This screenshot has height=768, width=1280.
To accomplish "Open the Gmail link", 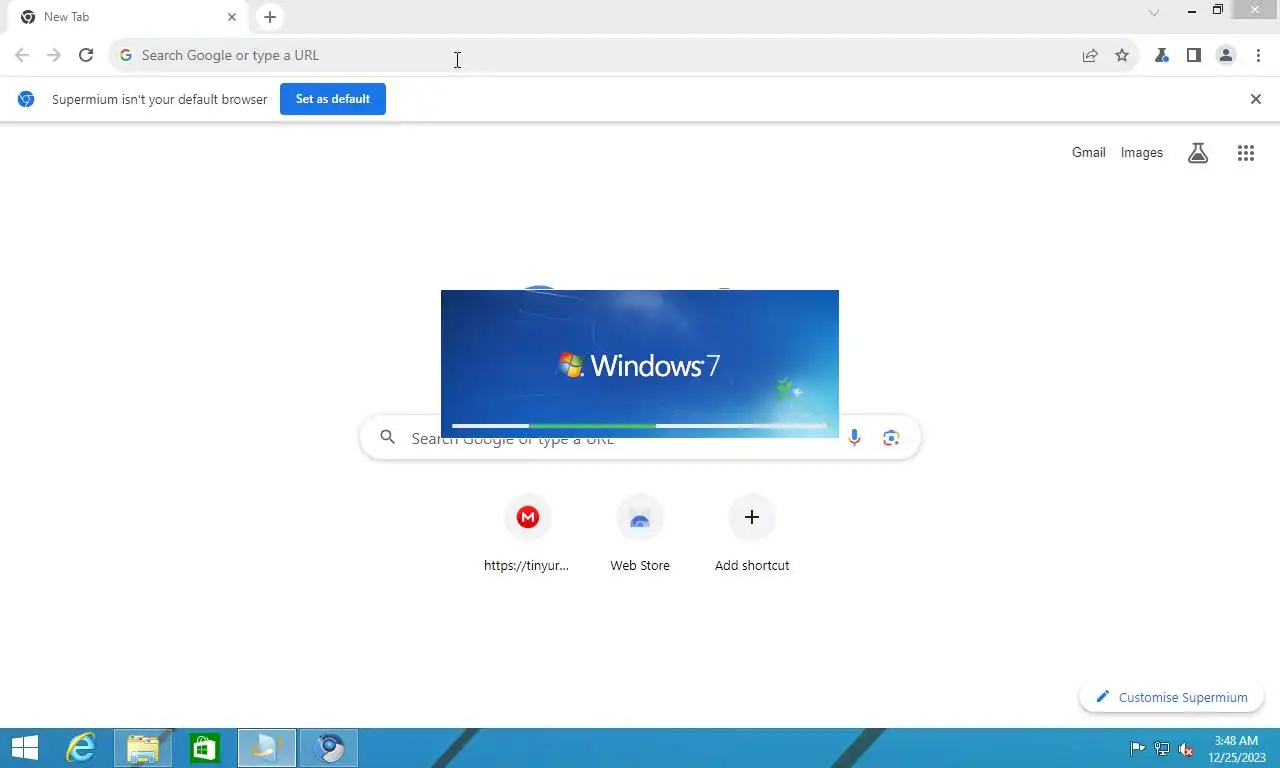I will (x=1089, y=153).
